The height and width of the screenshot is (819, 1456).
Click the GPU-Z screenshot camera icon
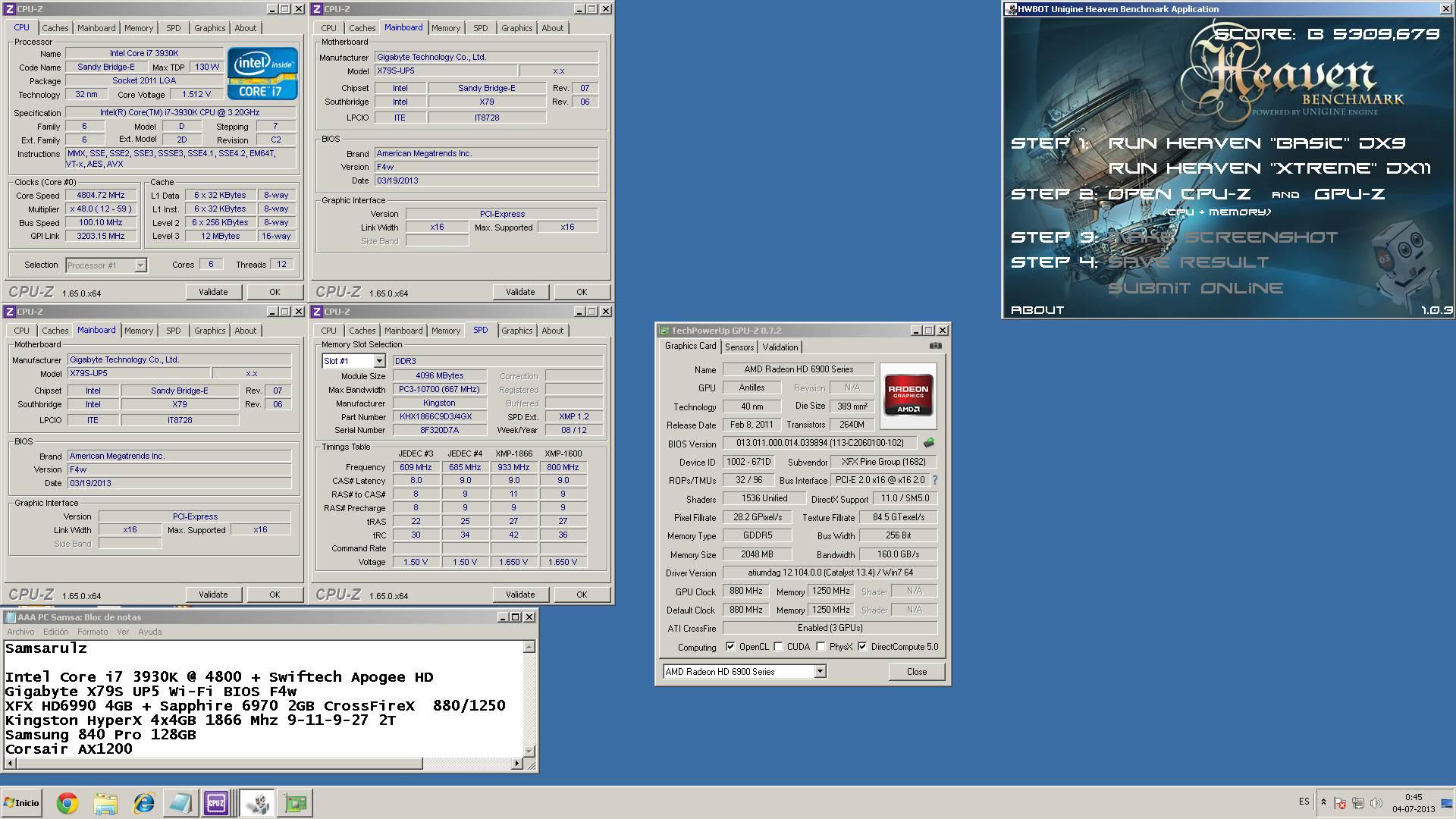(935, 346)
